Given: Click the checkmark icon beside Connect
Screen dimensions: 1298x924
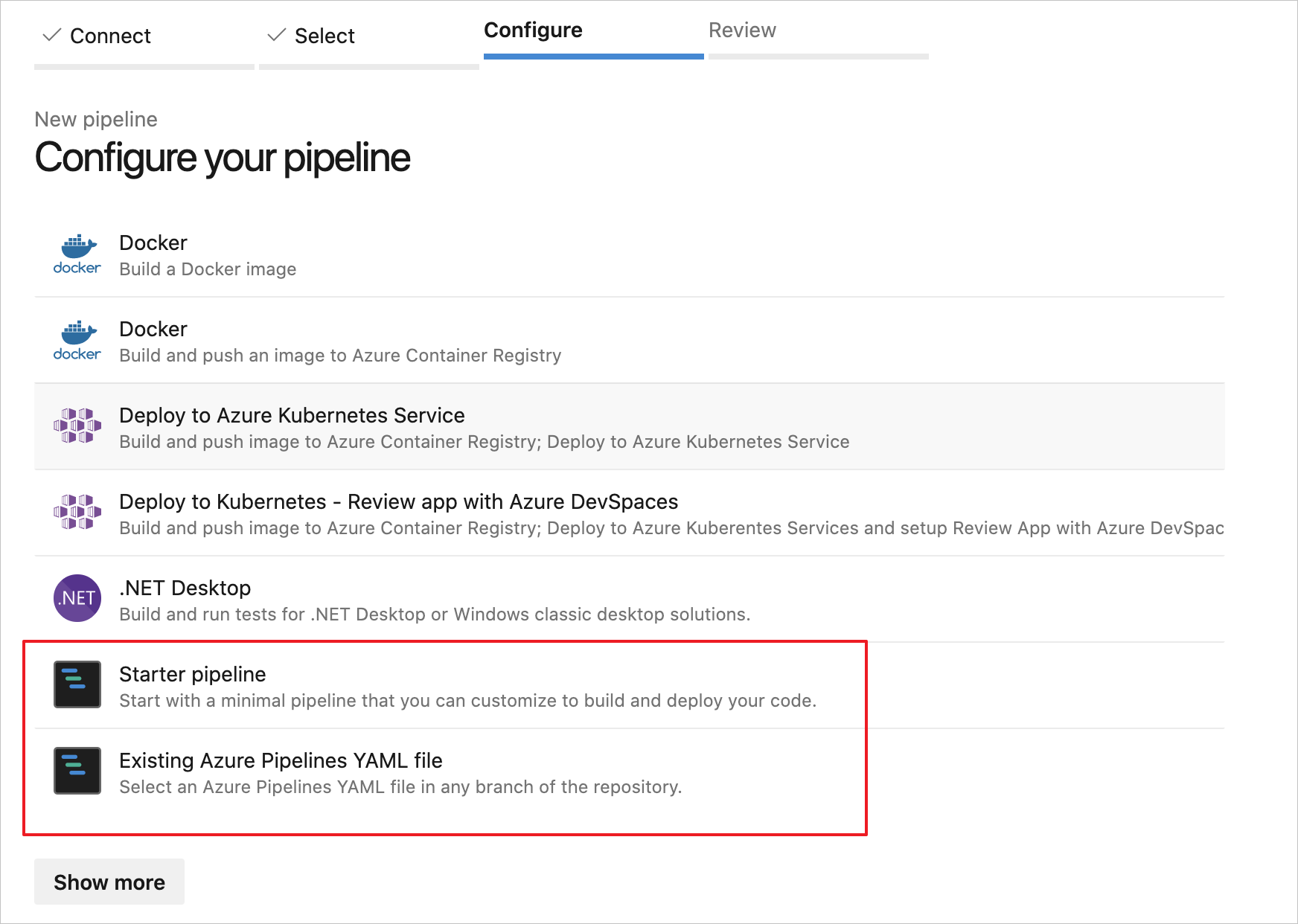Looking at the screenshot, I should (51, 34).
